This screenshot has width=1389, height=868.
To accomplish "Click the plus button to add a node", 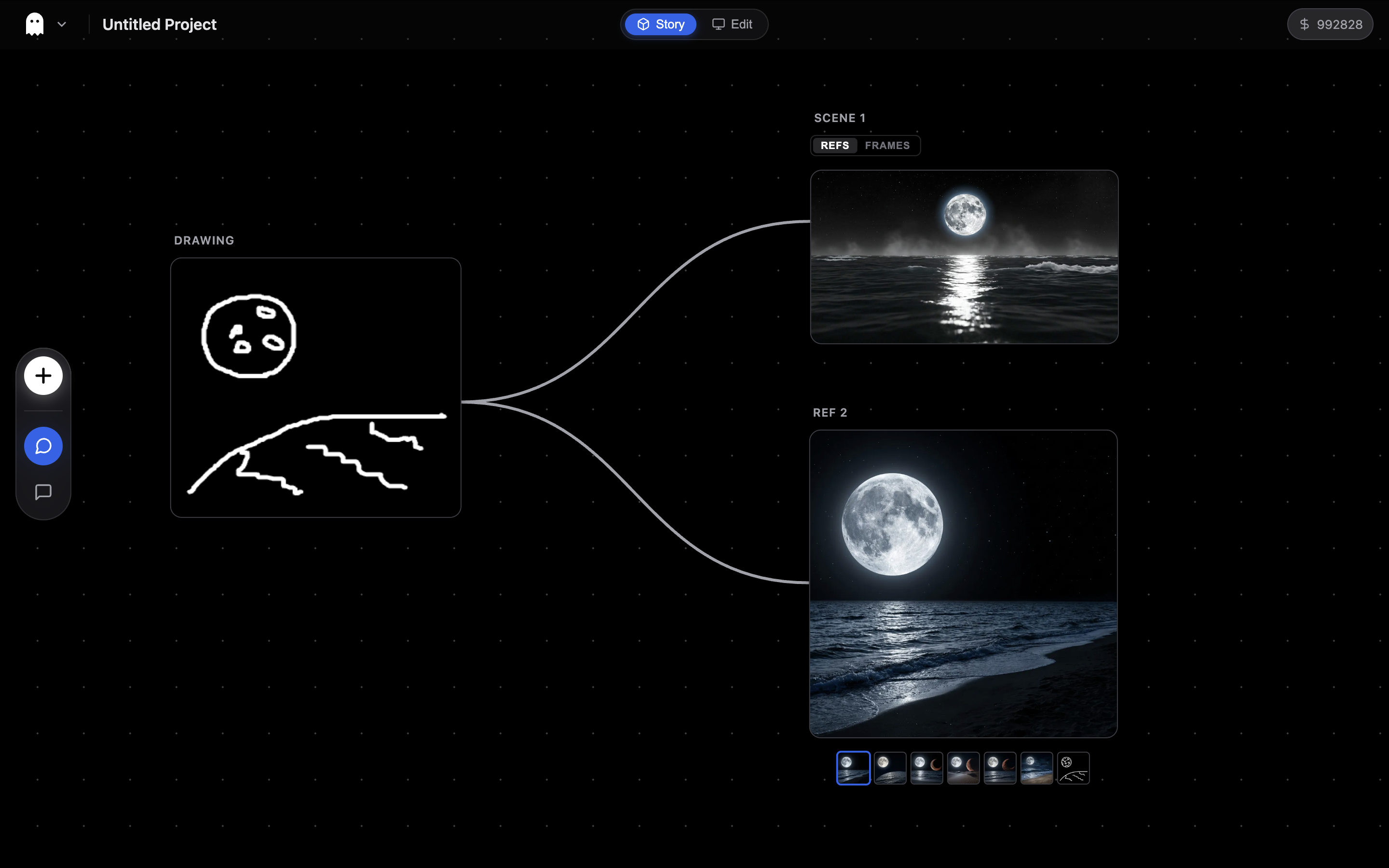I will pyautogui.click(x=43, y=376).
